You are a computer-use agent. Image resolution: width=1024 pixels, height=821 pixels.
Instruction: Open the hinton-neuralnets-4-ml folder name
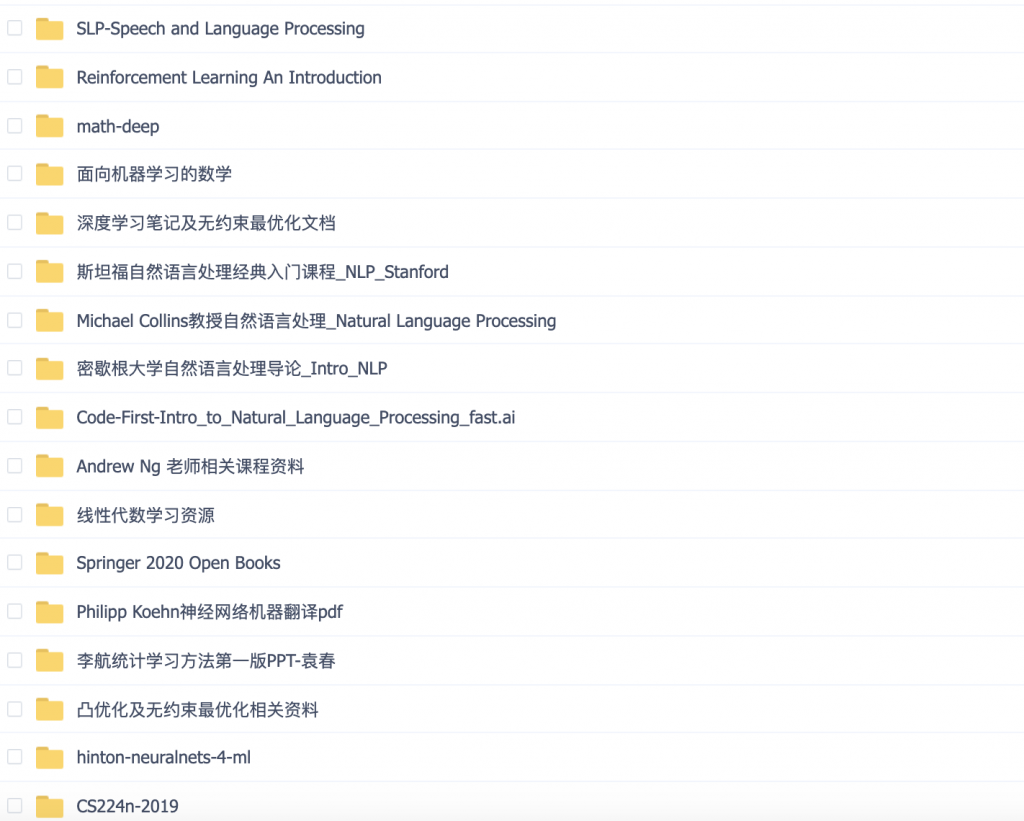(163, 758)
